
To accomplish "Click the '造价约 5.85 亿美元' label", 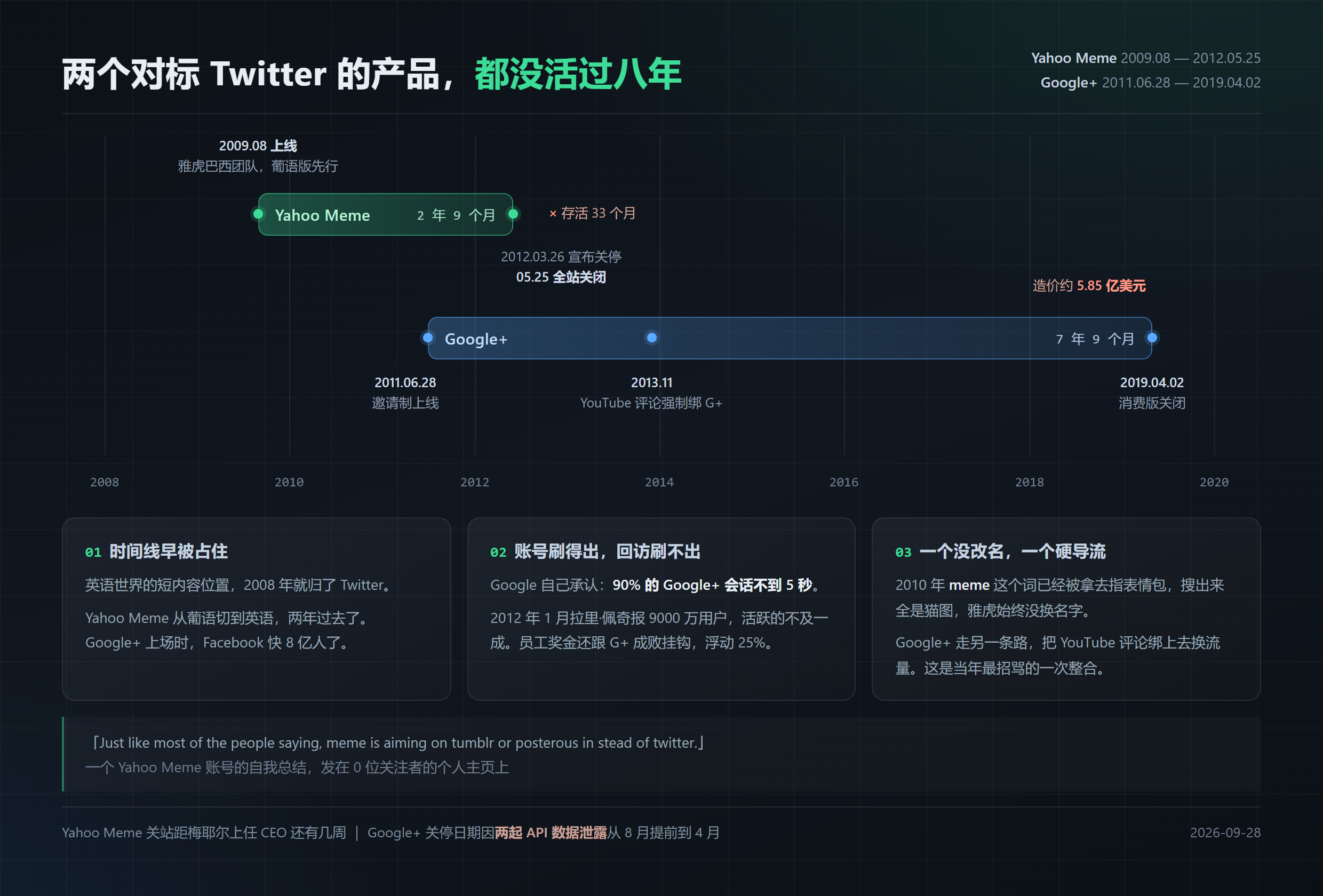I will coord(1089,286).
